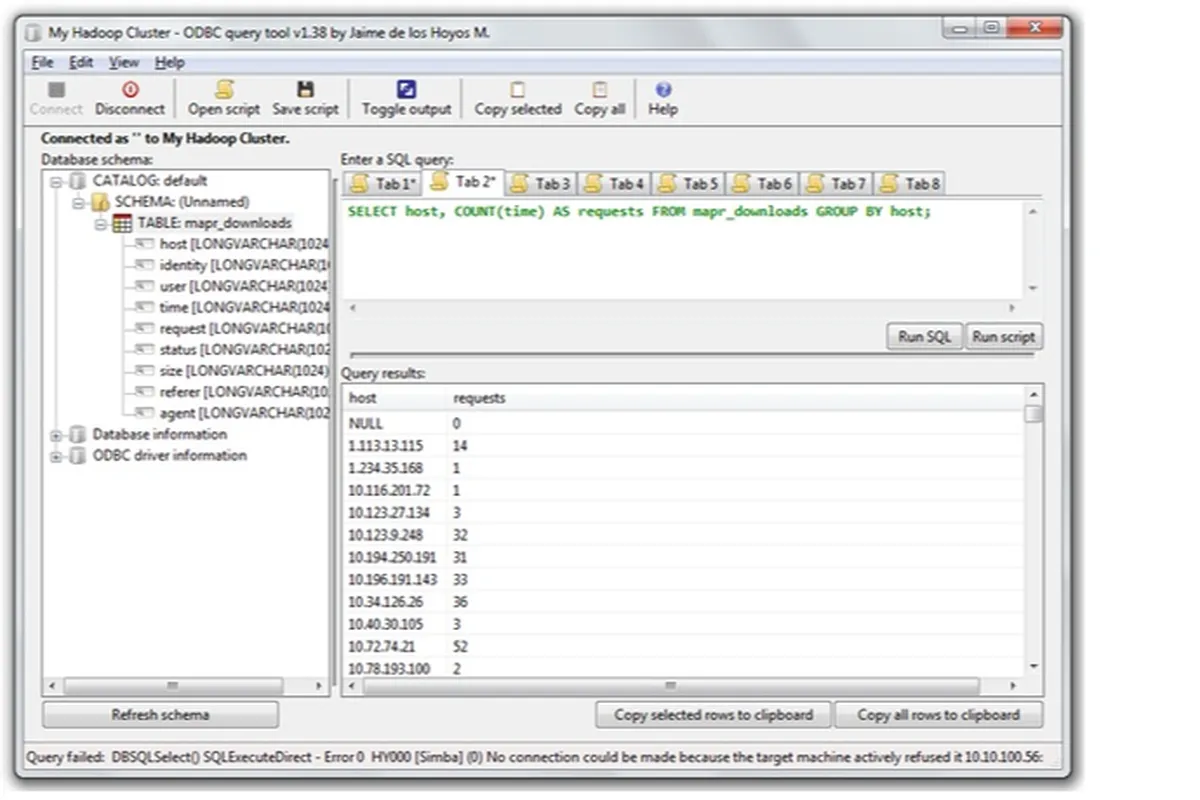Viewport: 1200px width, 800px height.
Task: Switch to Tab 8
Action: coord(909,184)
